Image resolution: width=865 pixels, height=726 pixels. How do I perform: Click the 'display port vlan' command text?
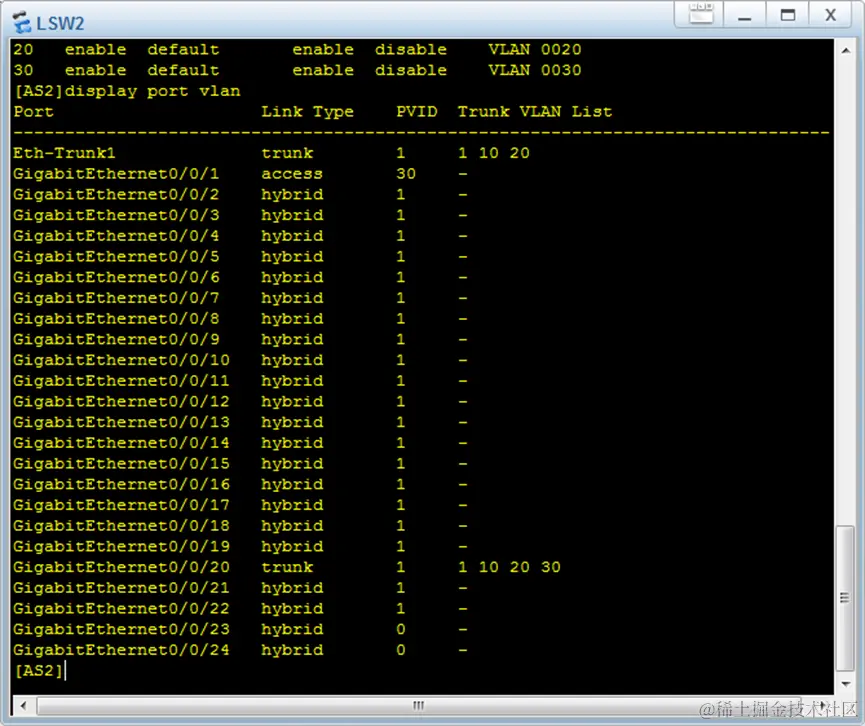[152, 91]
